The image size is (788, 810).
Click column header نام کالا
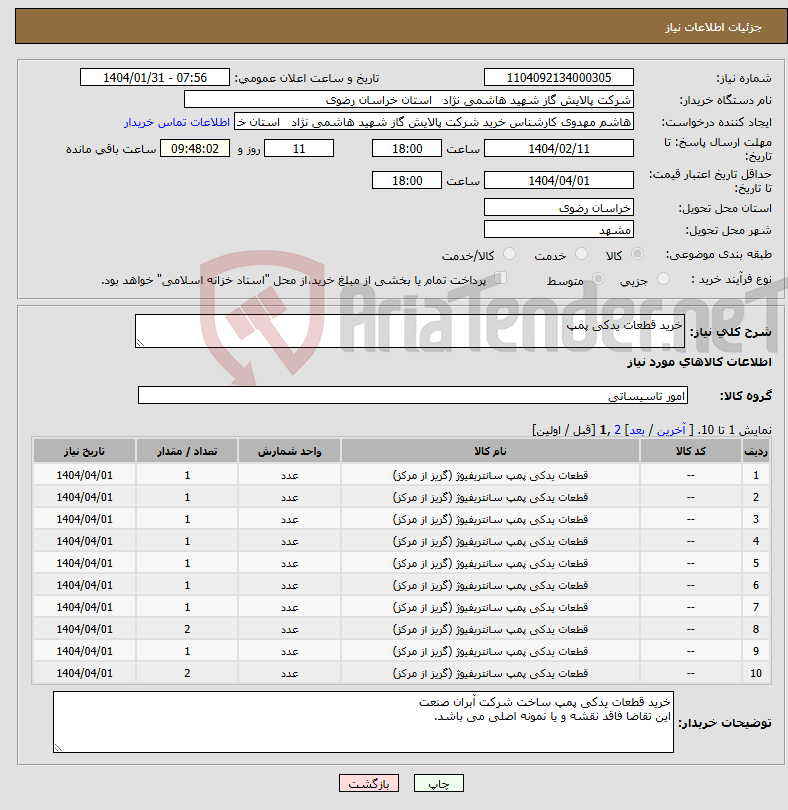click(490, 451)
